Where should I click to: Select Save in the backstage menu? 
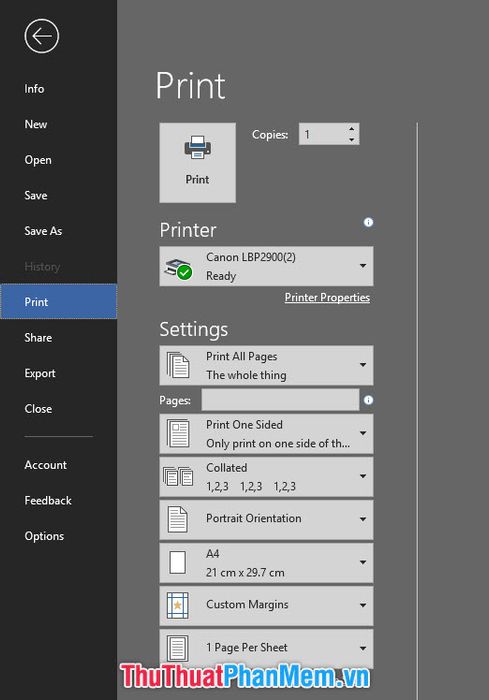pyautogui.click(x=36, y=195)
